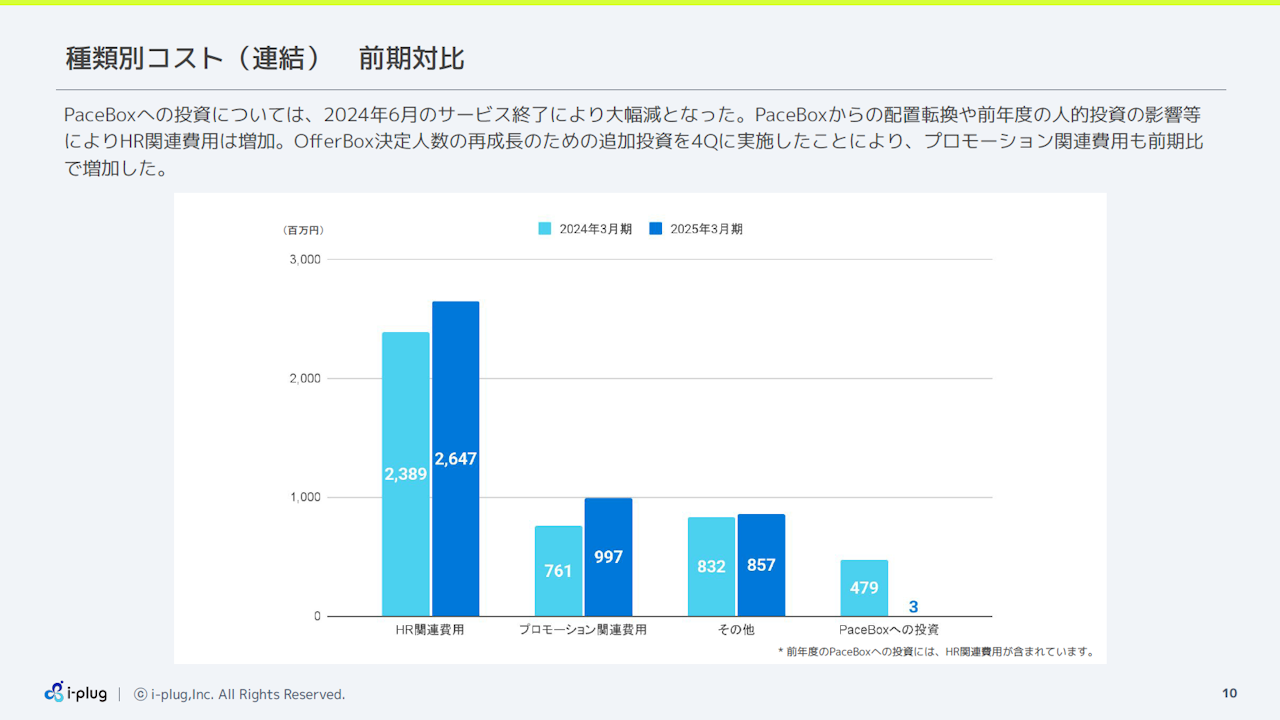Click the slide title 種類別コスト（連結）

coord(193,58)
